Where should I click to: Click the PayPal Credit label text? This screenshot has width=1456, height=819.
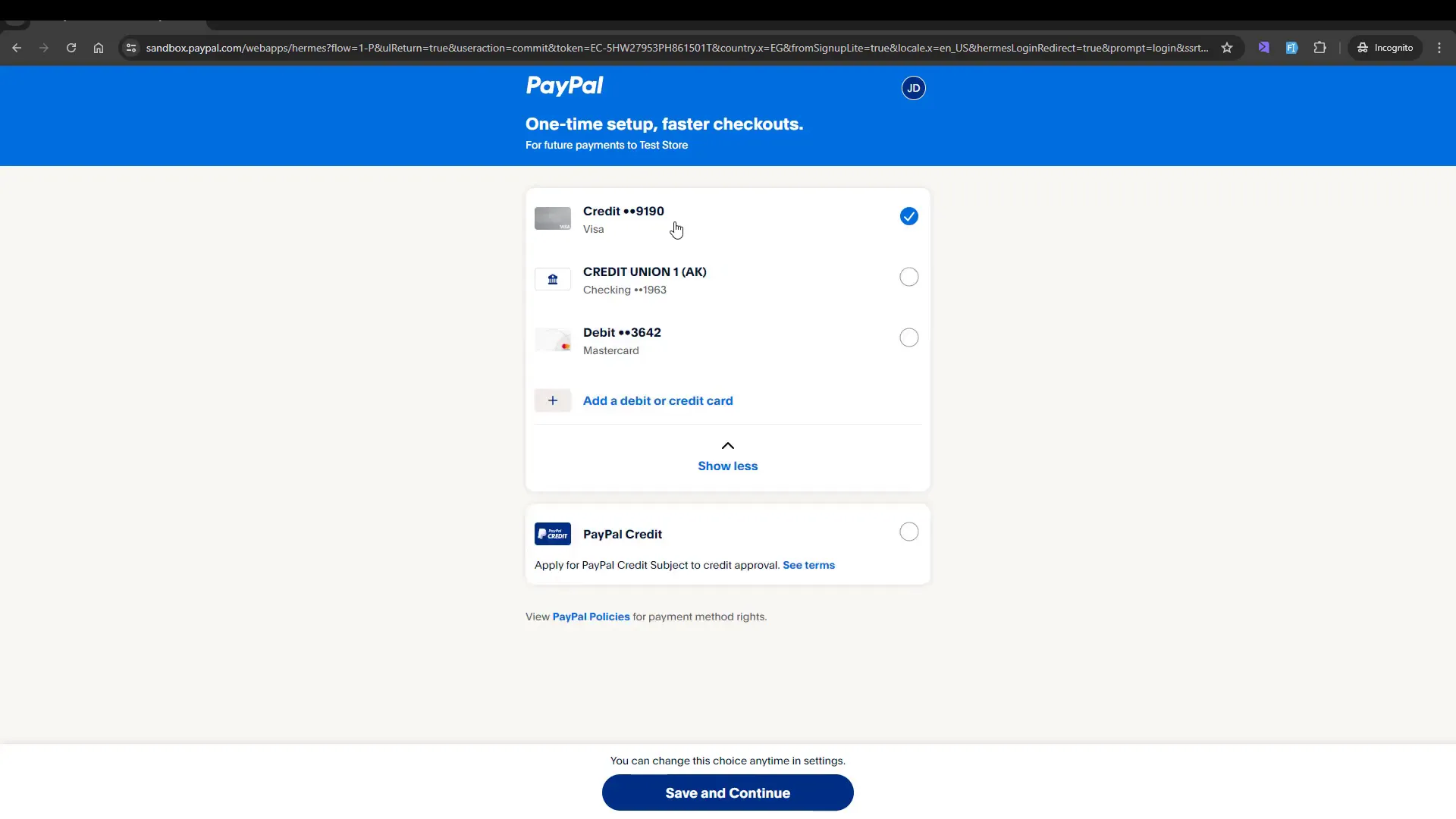[623, 534]
